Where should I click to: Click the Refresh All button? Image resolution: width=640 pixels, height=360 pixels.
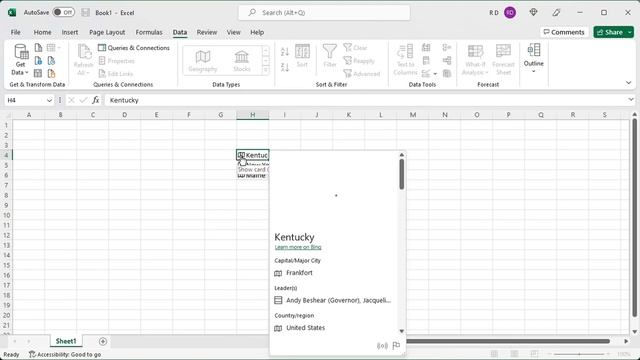click(84, 60)
